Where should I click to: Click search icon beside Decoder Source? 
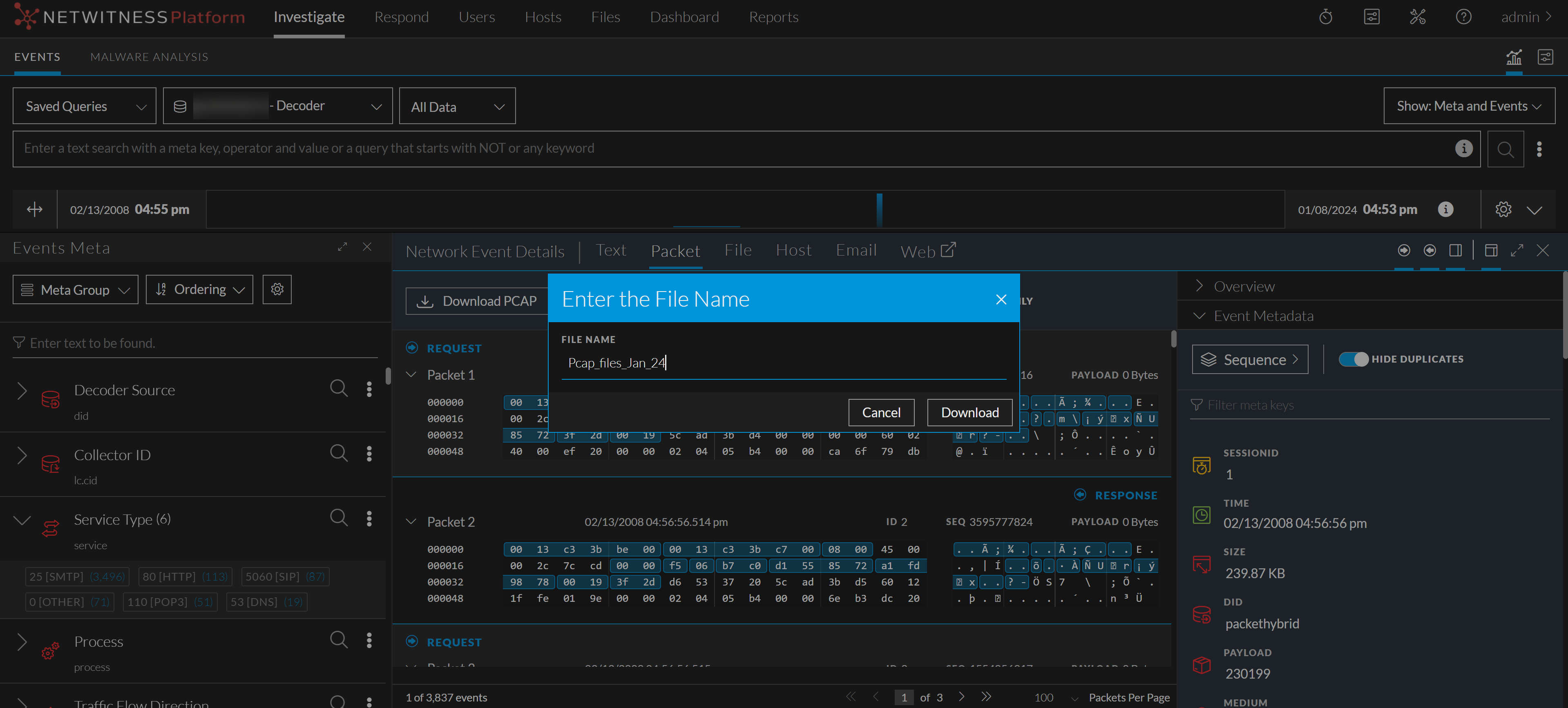(338, 388)
